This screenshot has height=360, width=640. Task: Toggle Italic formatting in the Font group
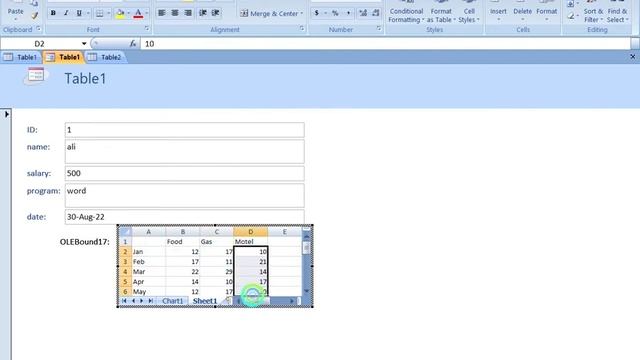(x=66, y=13)
